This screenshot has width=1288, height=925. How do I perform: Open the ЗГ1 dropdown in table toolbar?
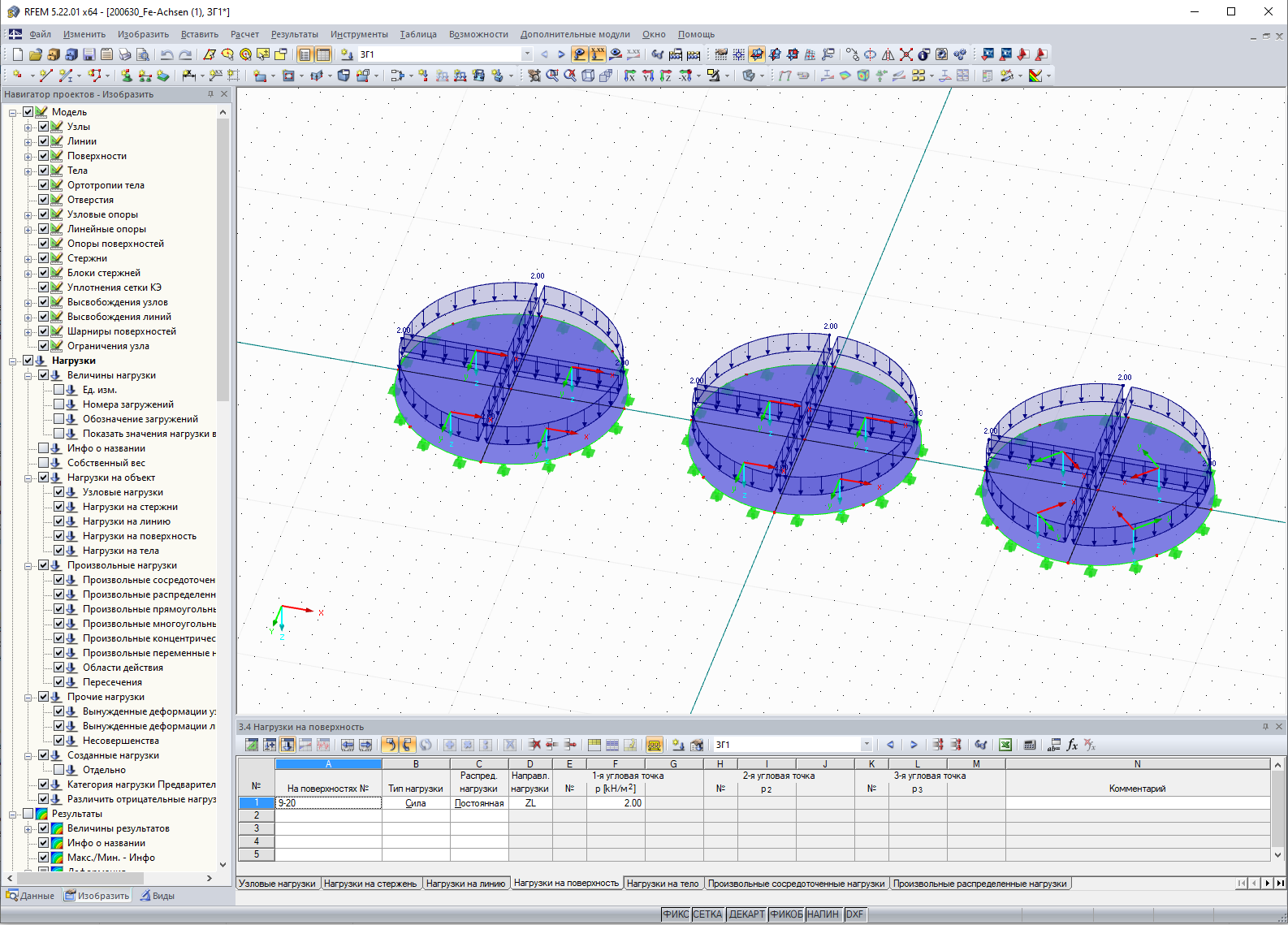867,745
